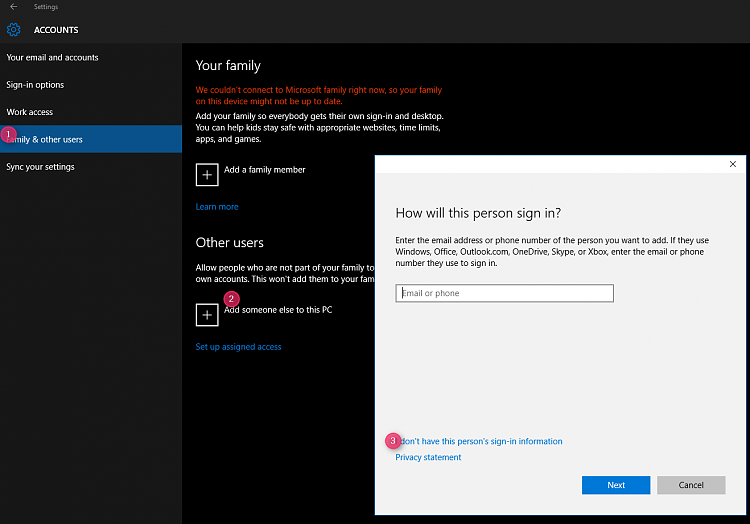Click the Learn more link
The image size is (750, 524).
[217, 207]
